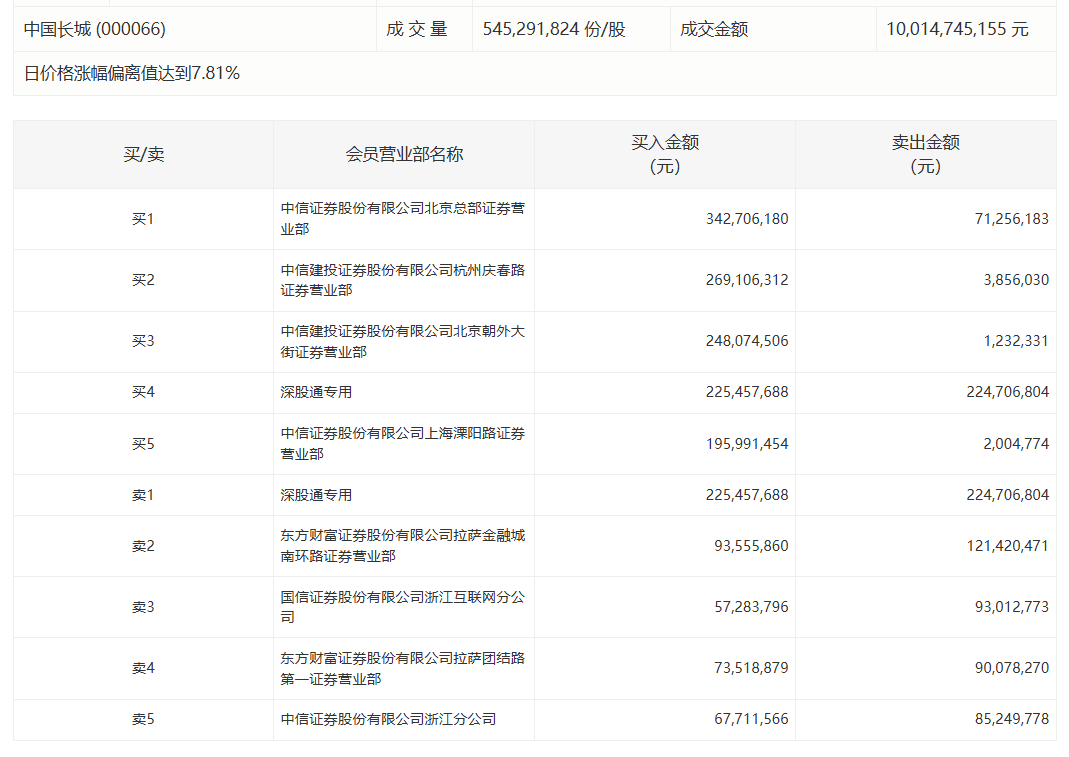Select the stock name 中国长城 (000066)
Image resolution: width=1069 pixels, height=757 pixels.
coord(95,29)
